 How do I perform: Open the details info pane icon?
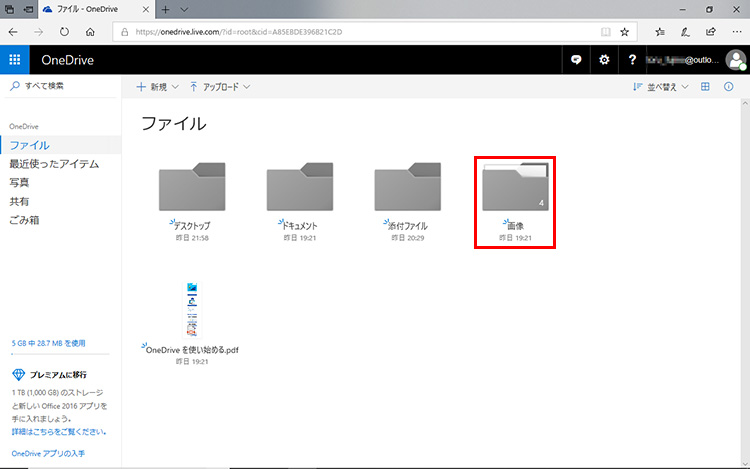pos(729,87)
